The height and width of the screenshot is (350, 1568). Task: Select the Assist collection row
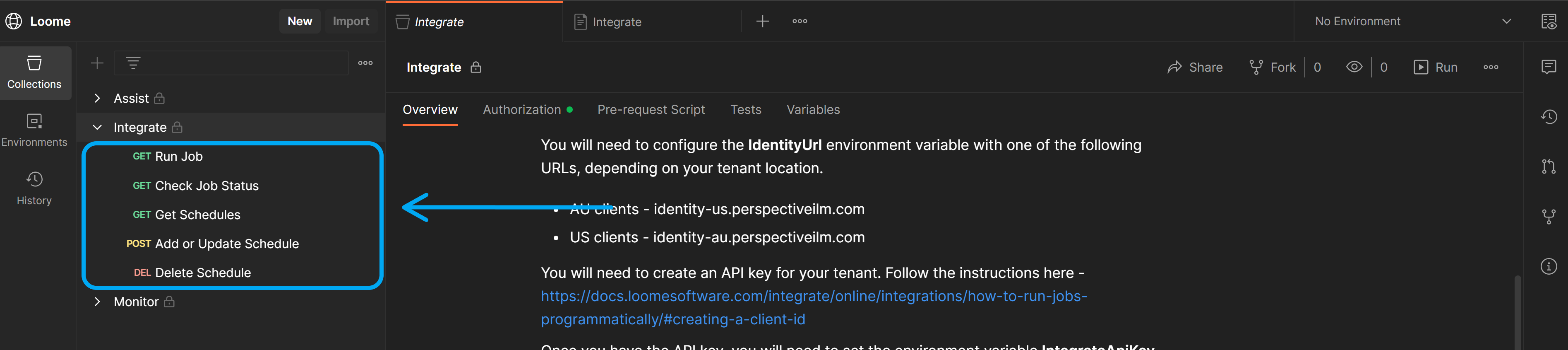(231, 98)
